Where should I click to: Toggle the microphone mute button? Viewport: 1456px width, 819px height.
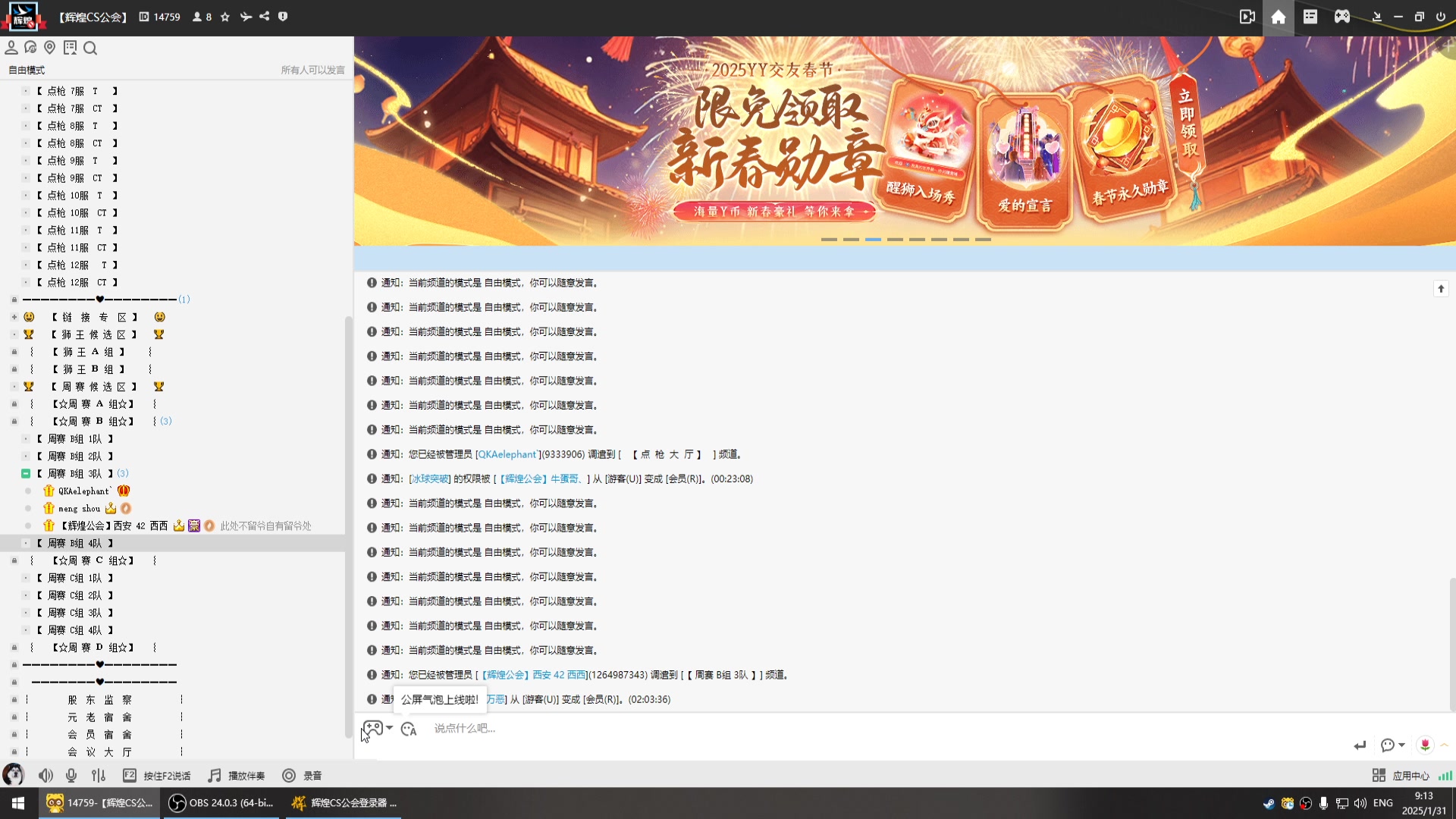[71, 775]
